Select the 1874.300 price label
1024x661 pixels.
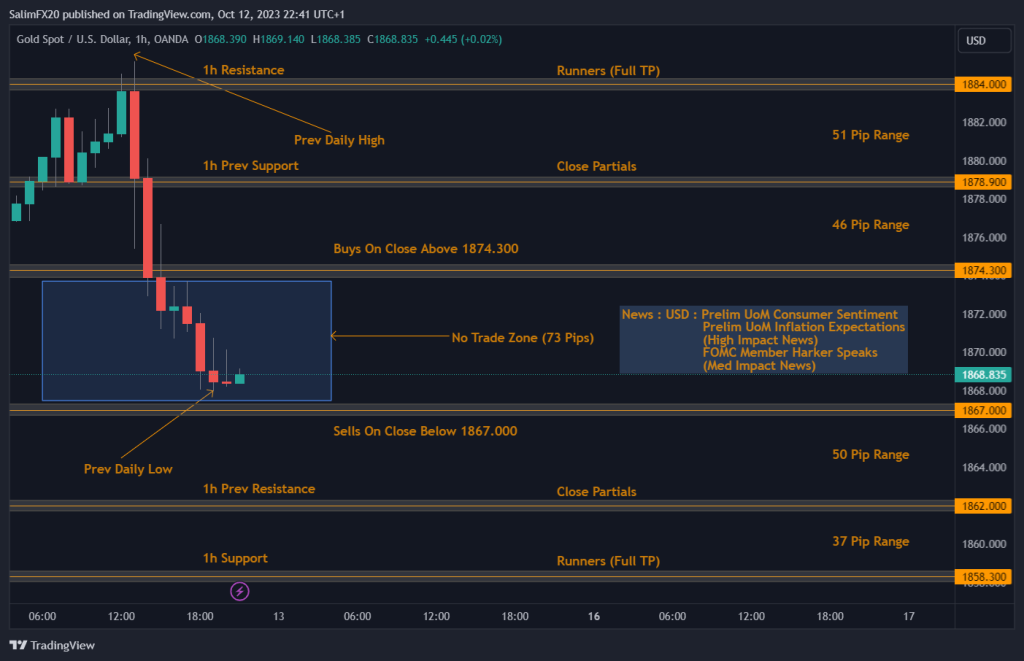coord(983,270)
